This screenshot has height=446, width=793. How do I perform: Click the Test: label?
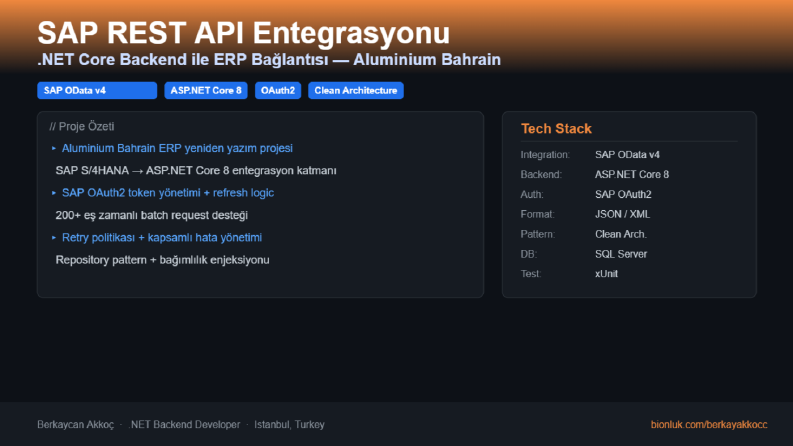(531, 274)
